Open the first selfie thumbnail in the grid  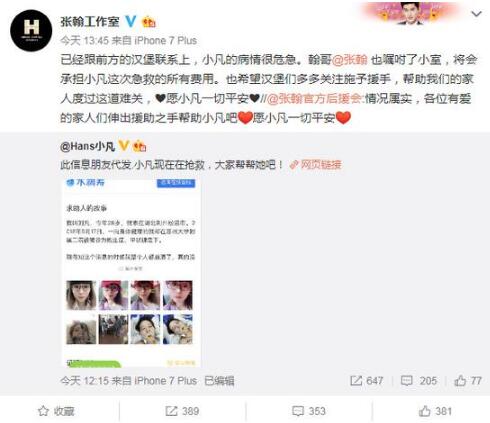81,295
